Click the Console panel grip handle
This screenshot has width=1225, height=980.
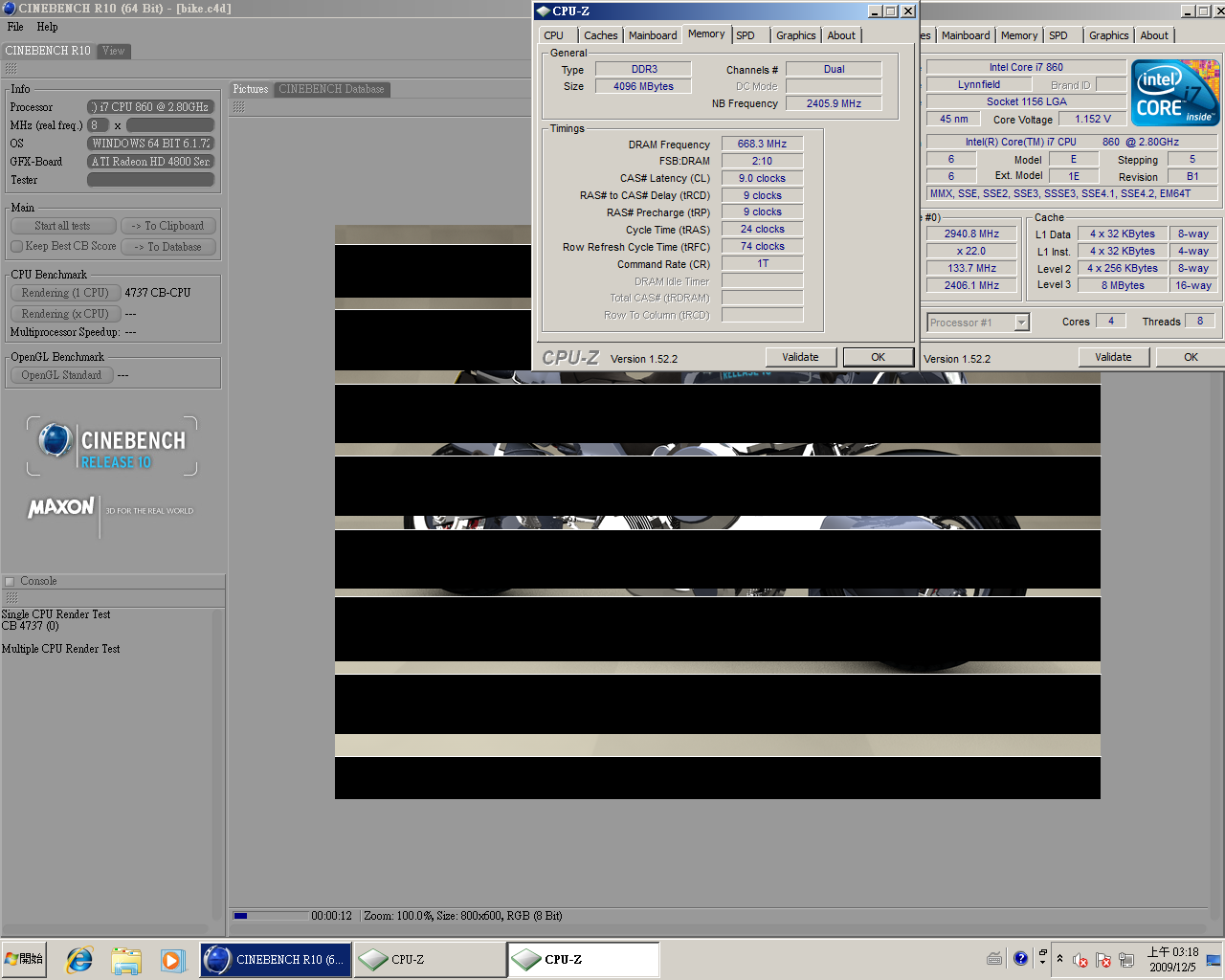11,597
